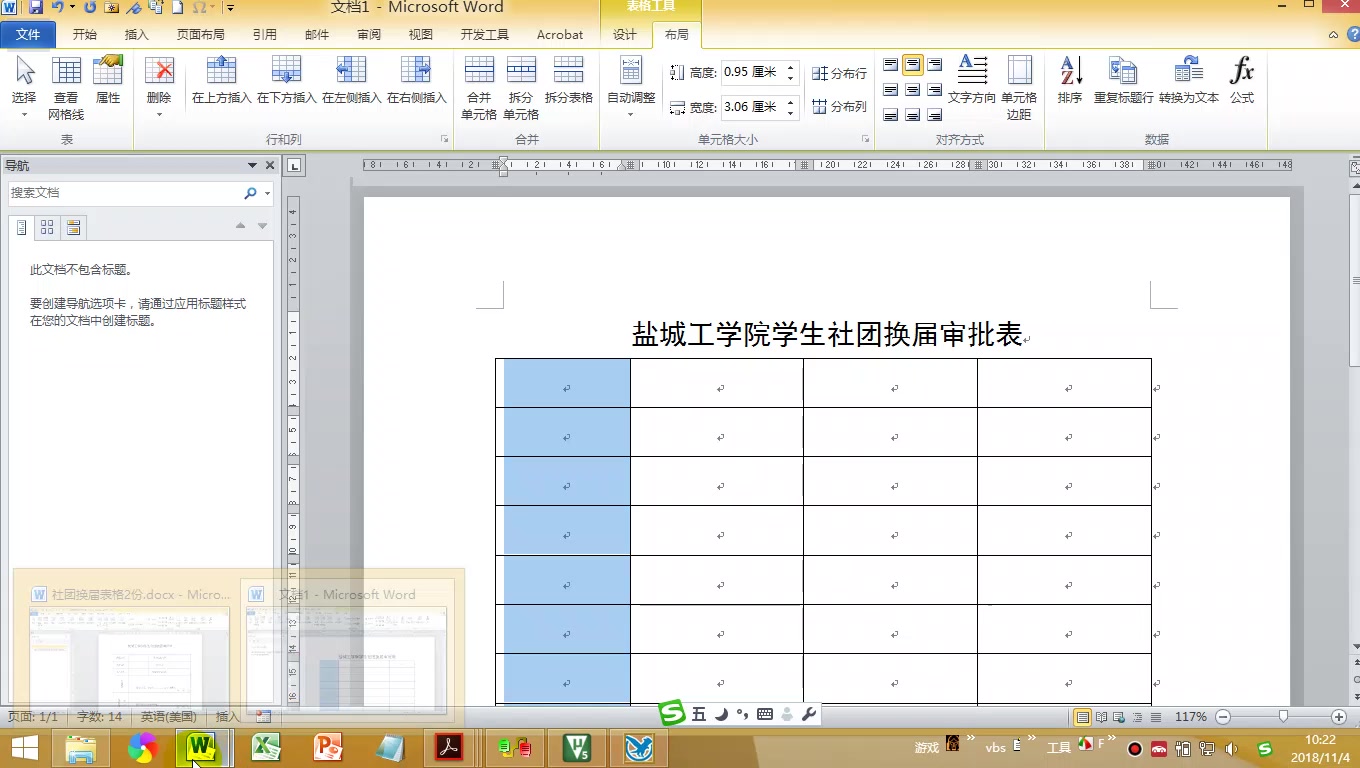Open Rows & Columns dialog launcher

pos(444,140)
